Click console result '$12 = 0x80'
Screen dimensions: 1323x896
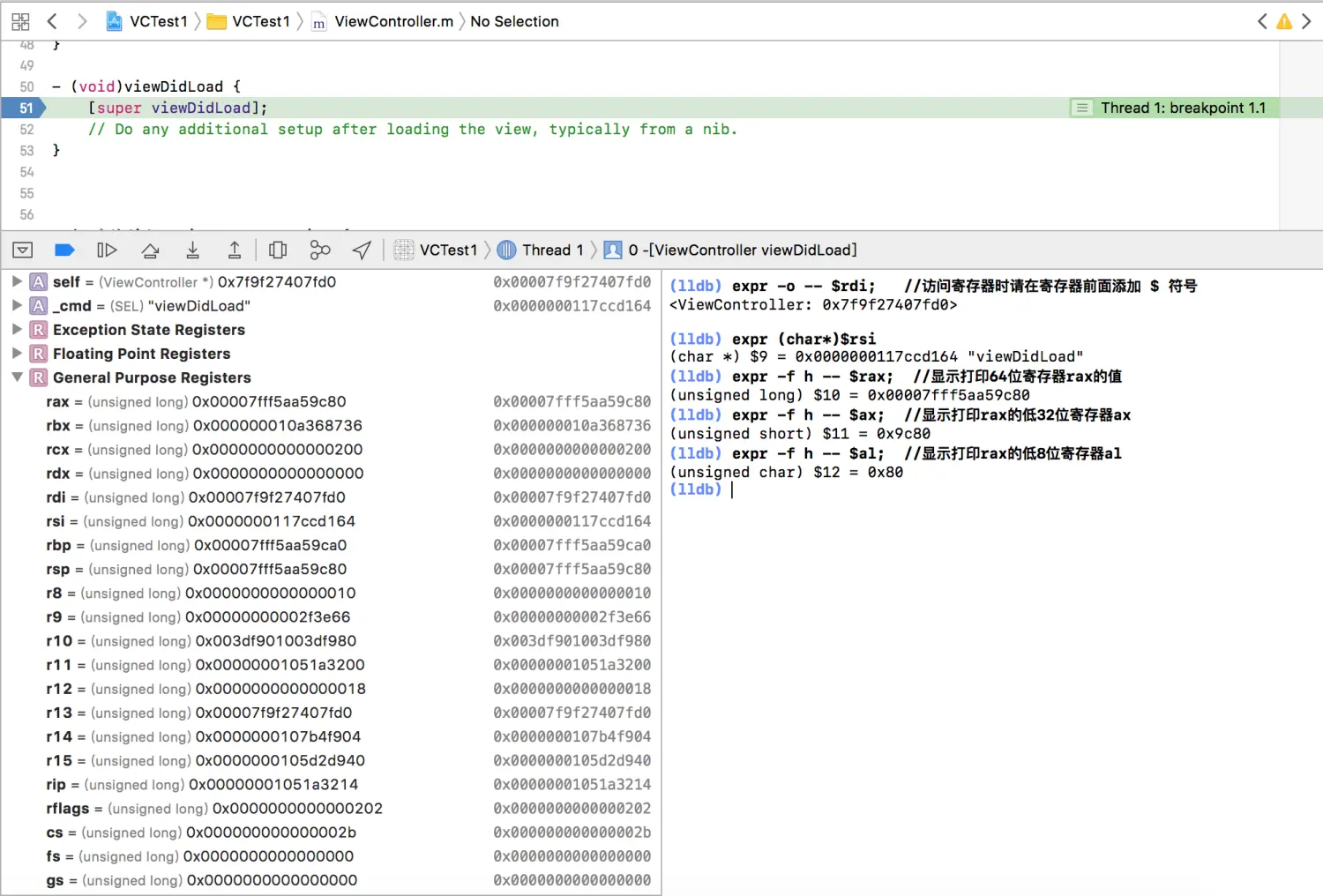pos(858,473)
